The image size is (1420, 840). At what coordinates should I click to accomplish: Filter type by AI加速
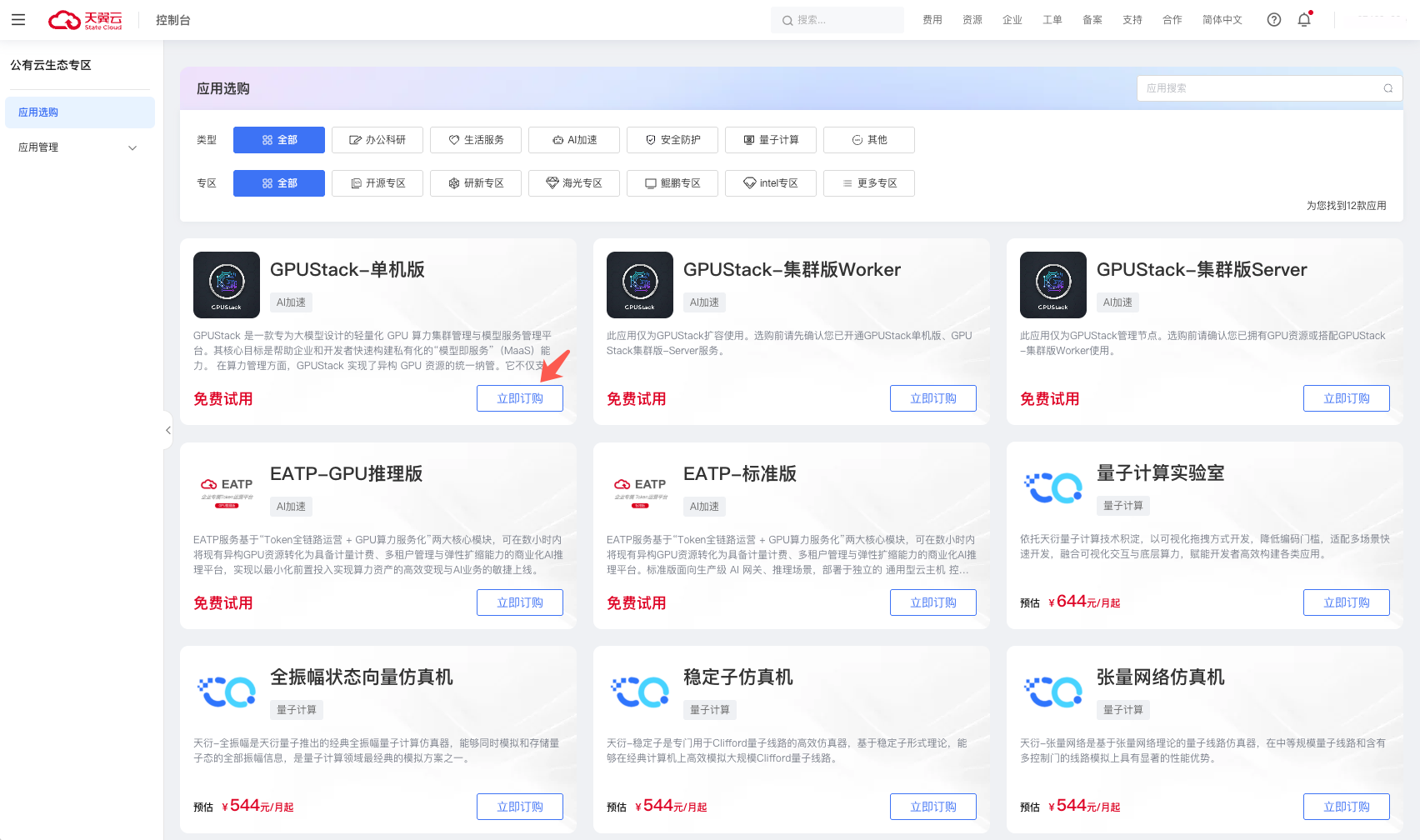pos(574,140)
